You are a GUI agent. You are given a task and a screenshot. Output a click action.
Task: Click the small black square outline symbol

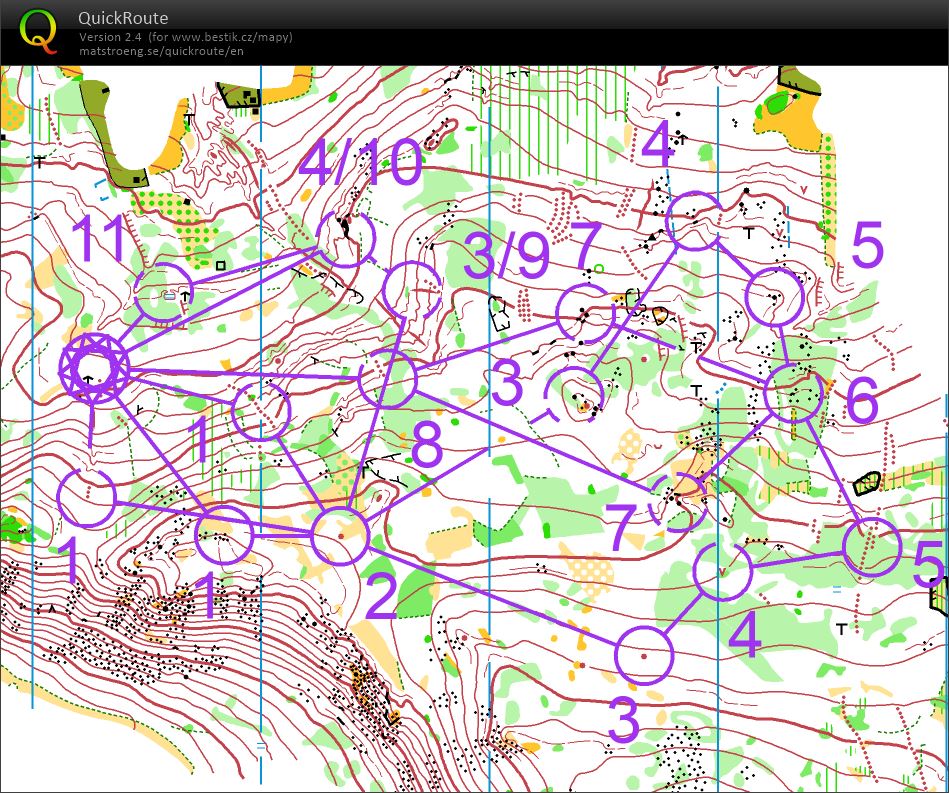point(220,265)
